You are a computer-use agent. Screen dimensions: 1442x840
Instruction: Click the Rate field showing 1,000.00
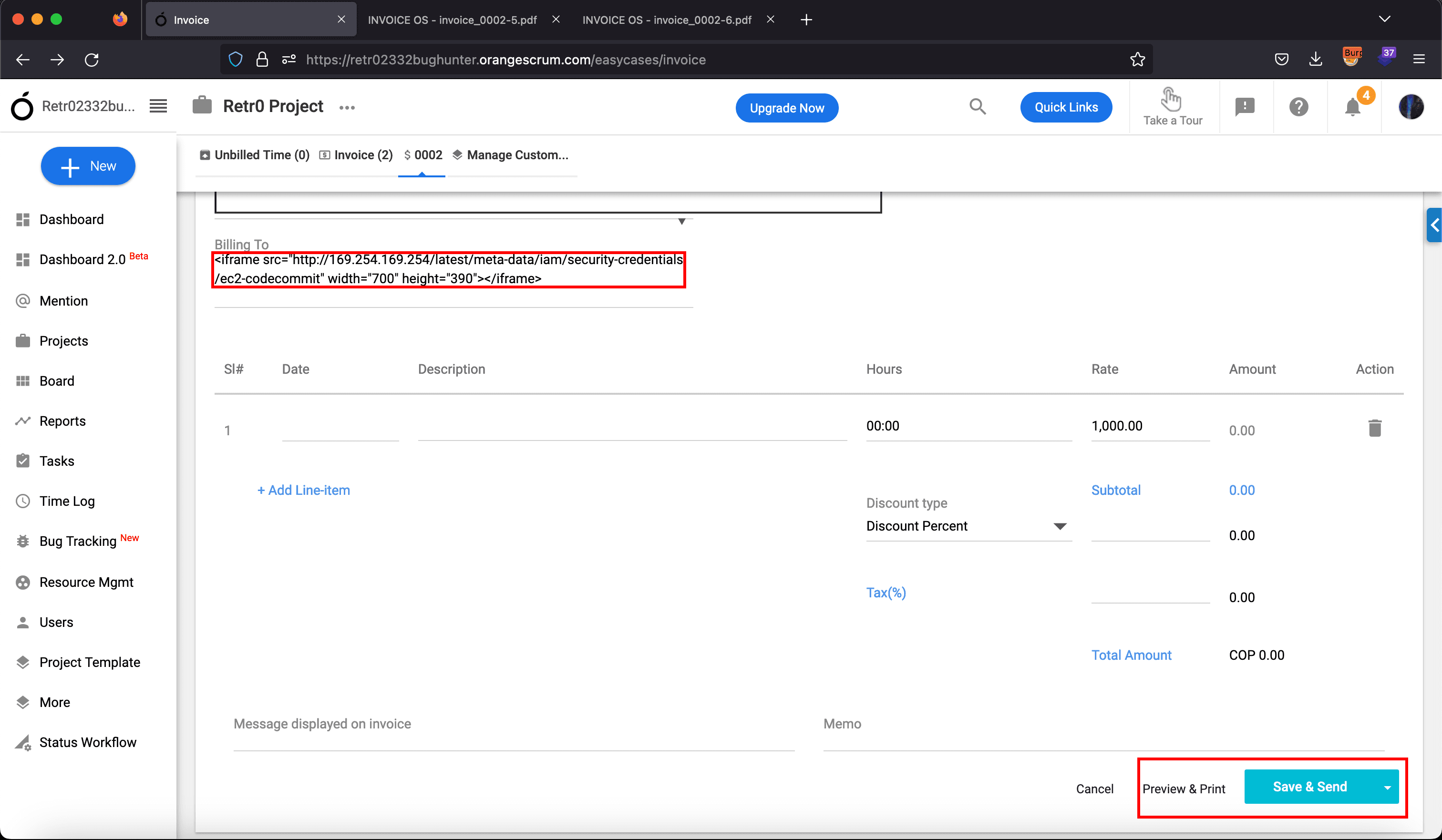pyautogui.click(x=1150, y=426)
